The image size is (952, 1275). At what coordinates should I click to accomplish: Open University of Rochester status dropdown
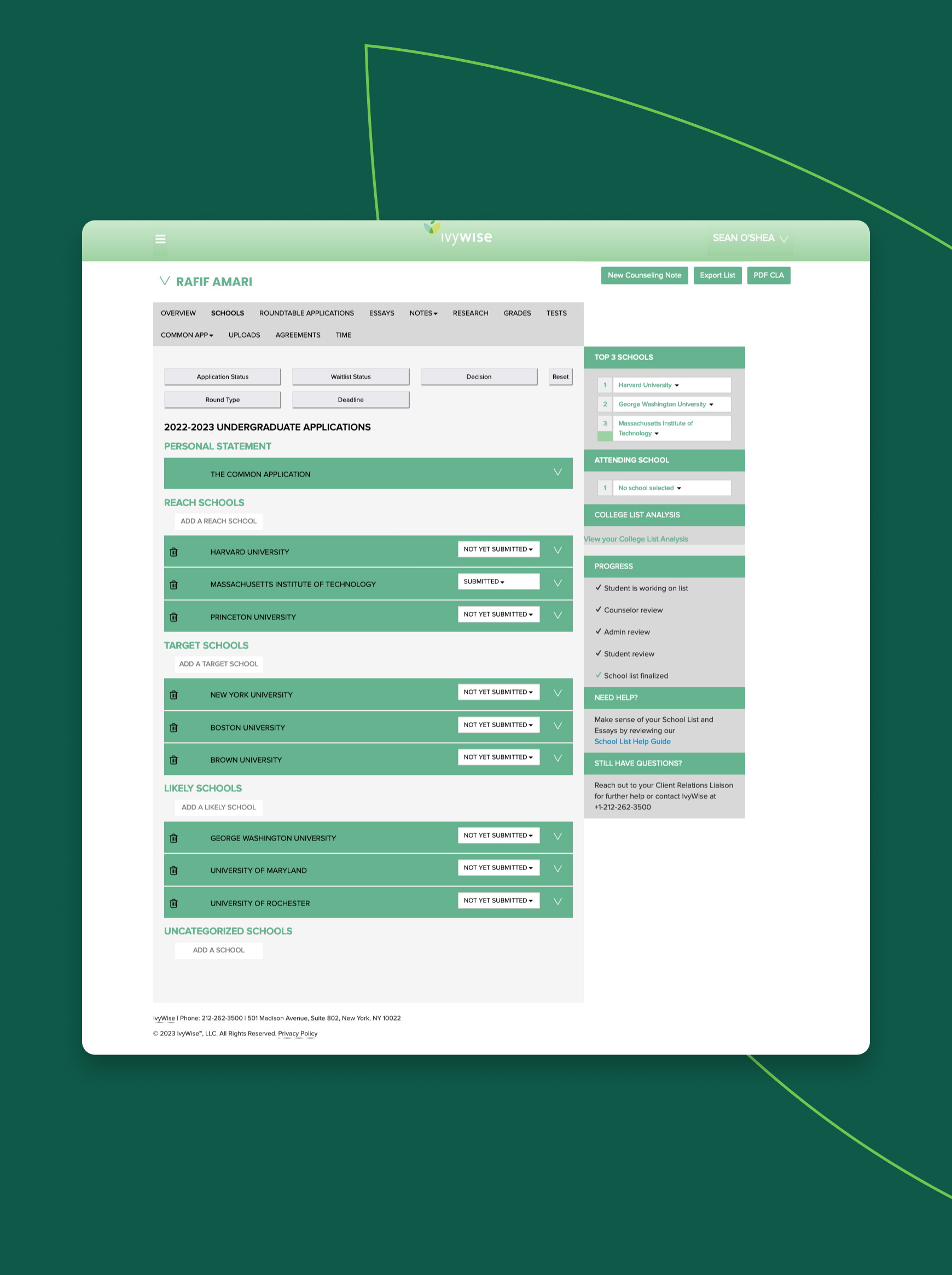click(x=498, y=901)
